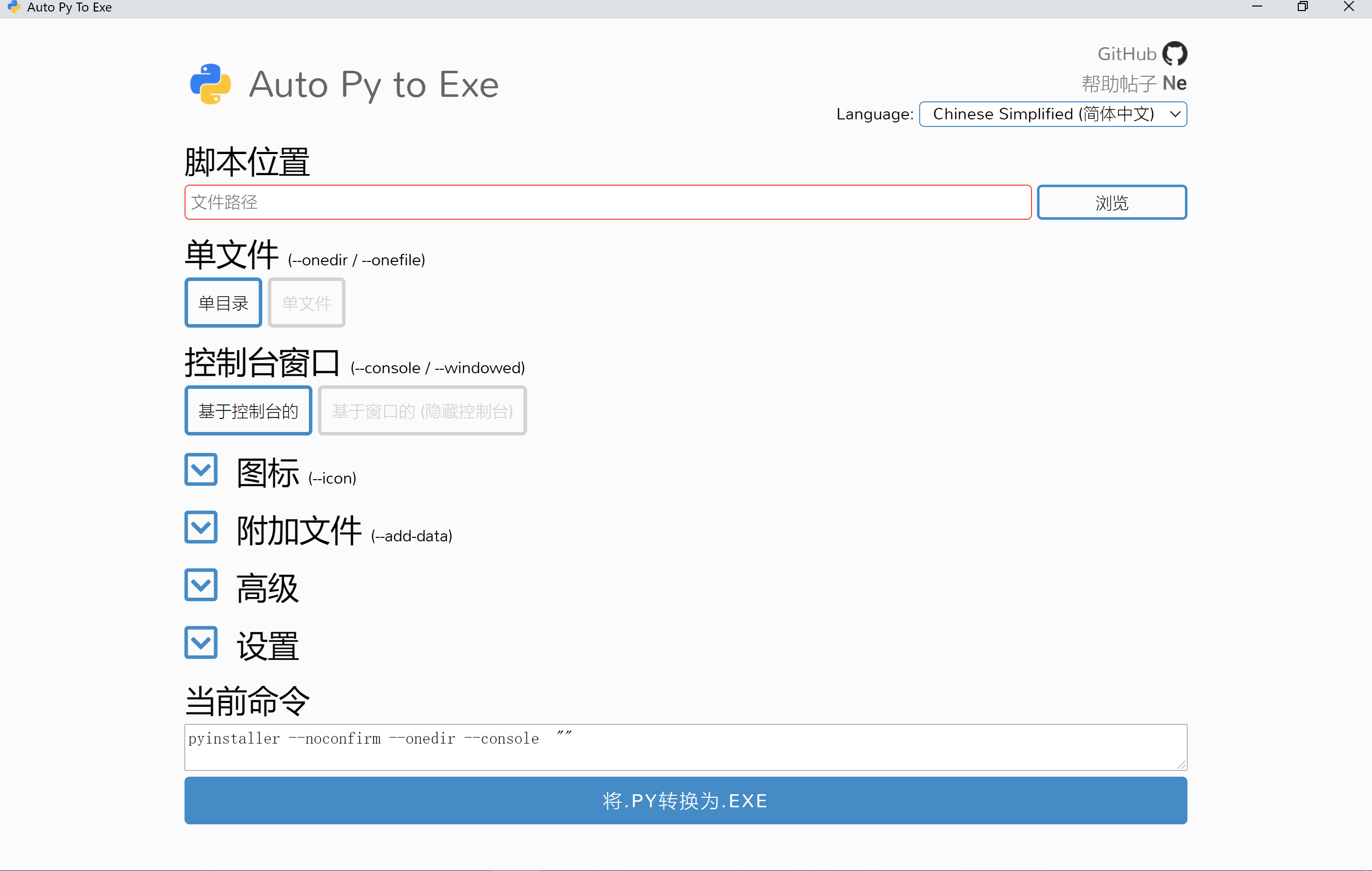Choose 基于窗口的 (隐藏控制台) mode

tap(422, 410)
